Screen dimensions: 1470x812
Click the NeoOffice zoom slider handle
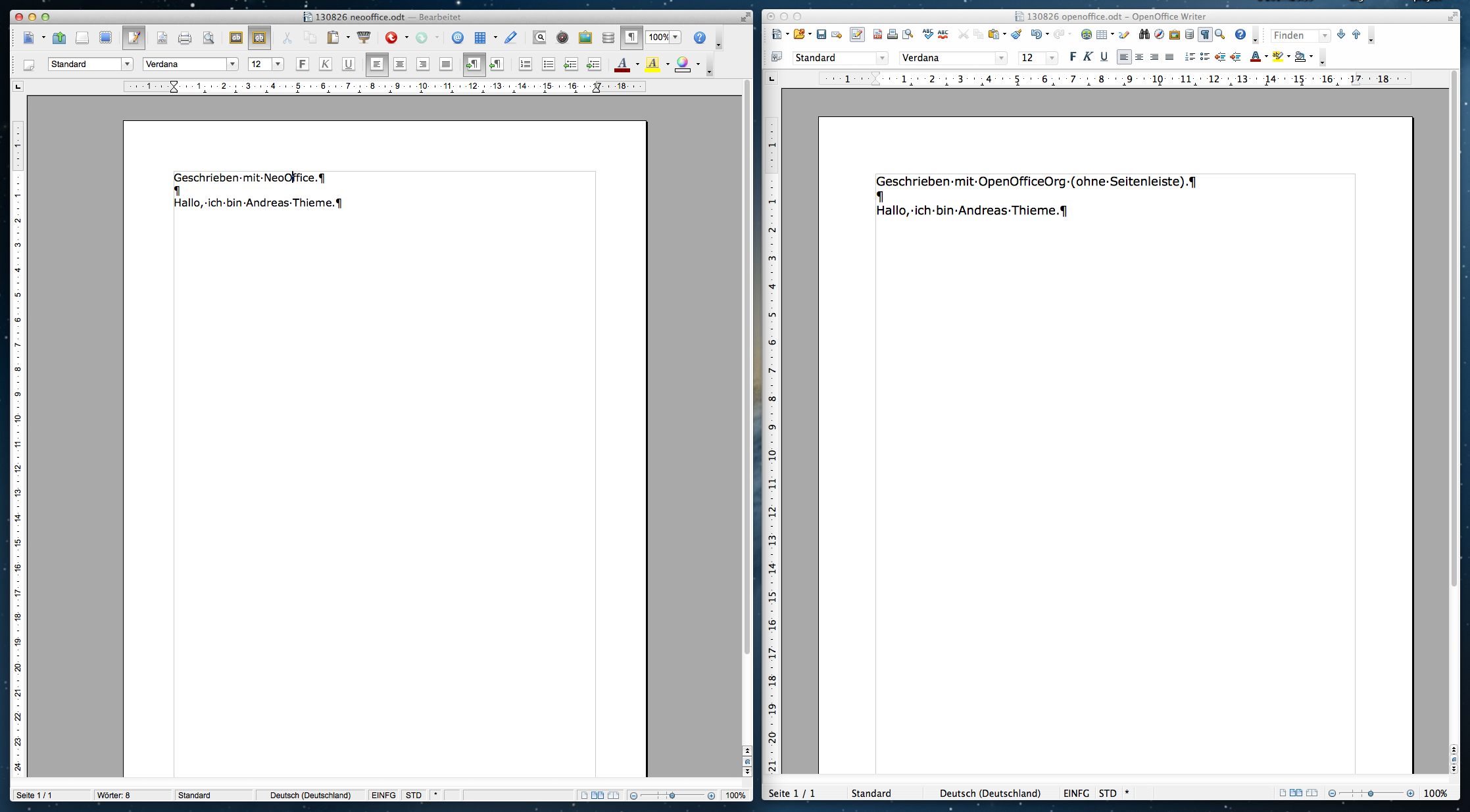[672, 796]
